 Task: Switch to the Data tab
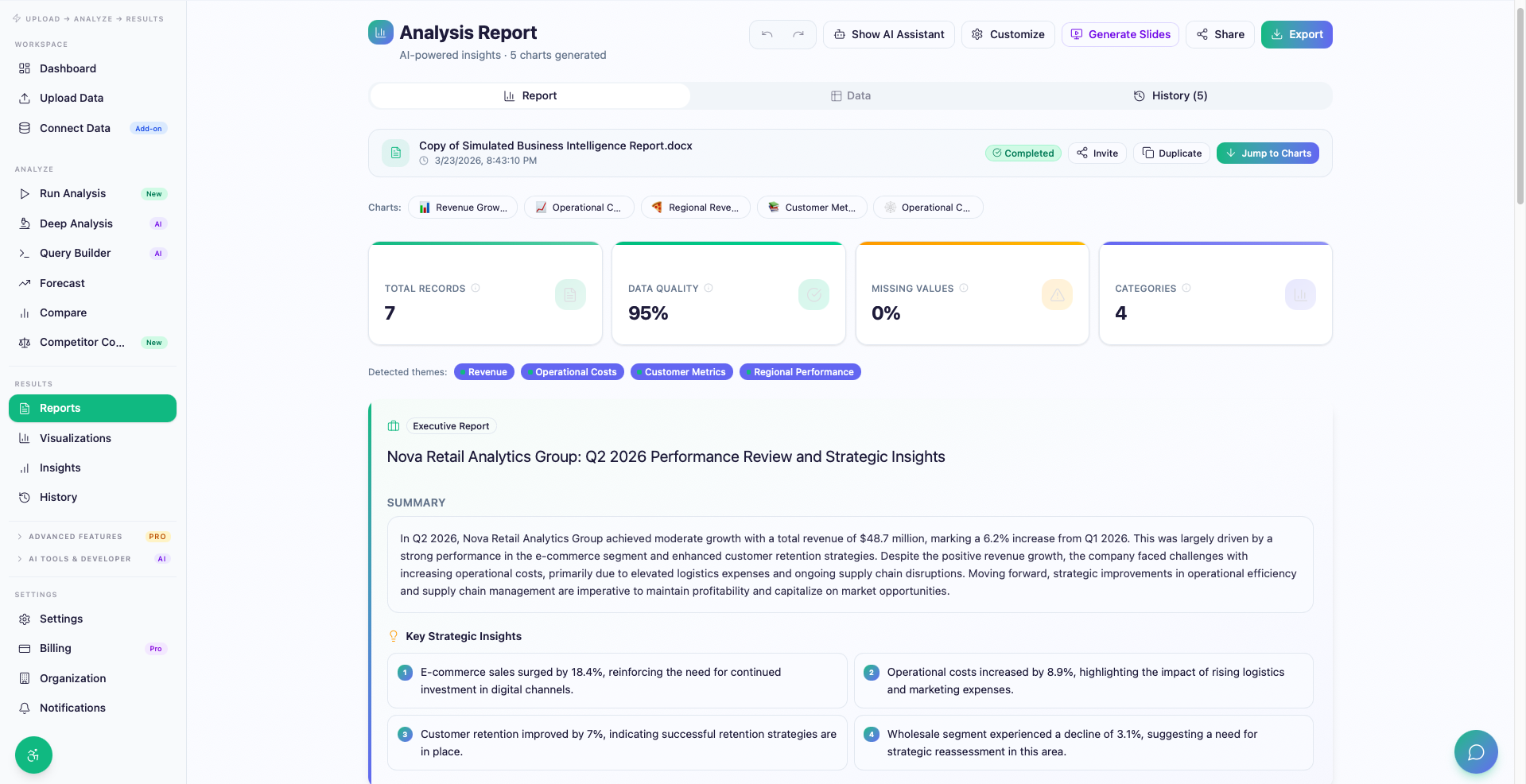[850, 95]
